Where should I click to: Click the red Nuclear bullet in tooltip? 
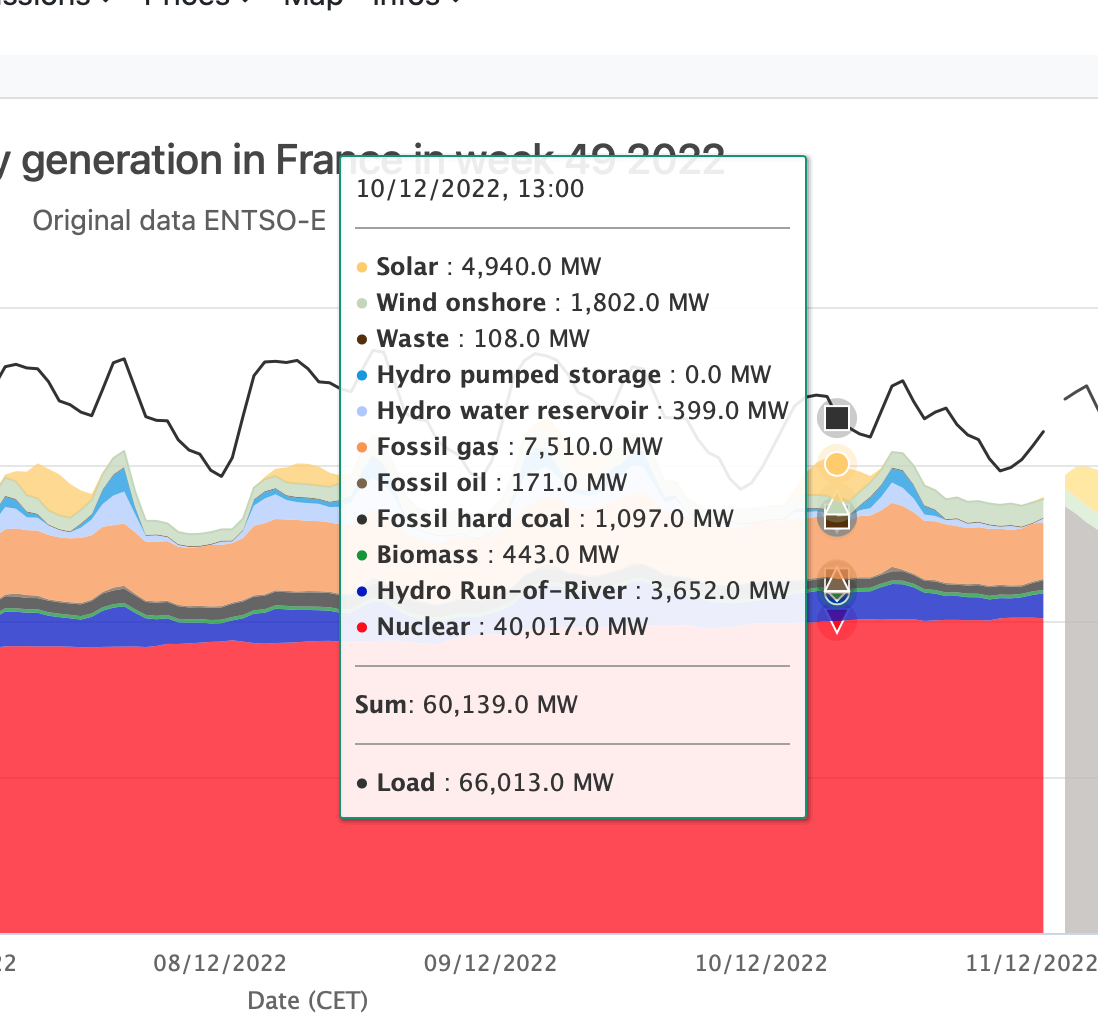pos(362,628)
